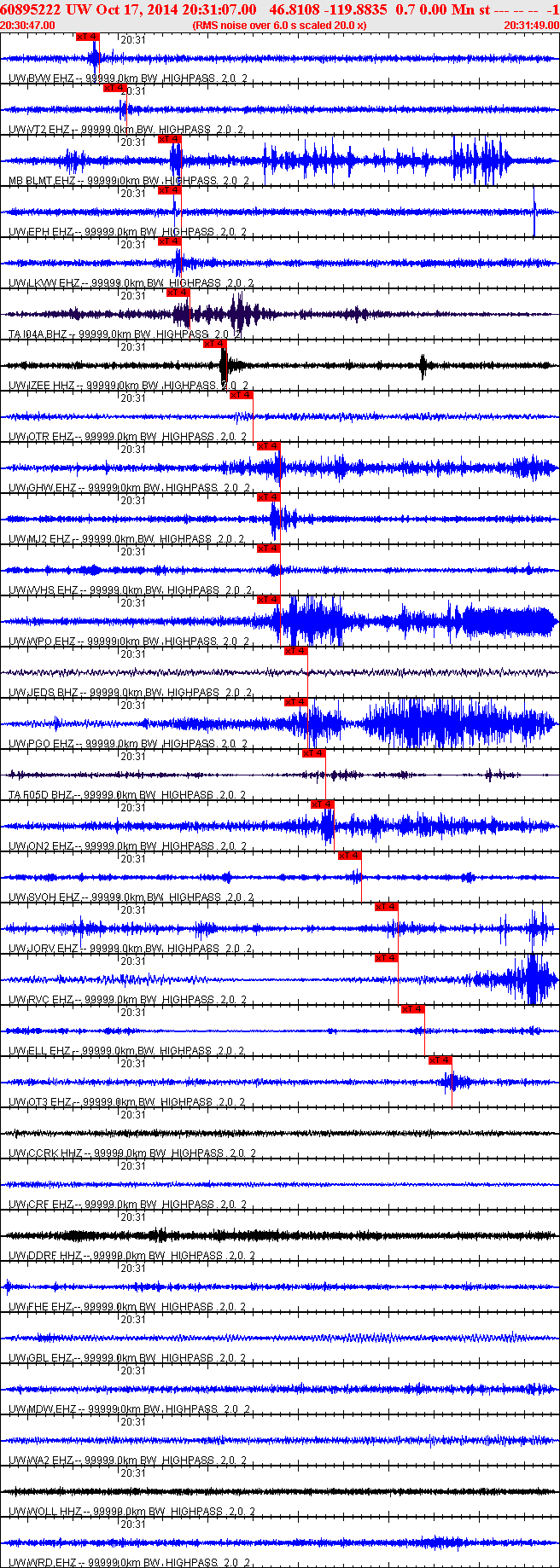560x1568 pixels.
Task: Click the coordinates '46.8108 -119.8835' in the header
Action: pyautogui.click(x=328, y=9)
